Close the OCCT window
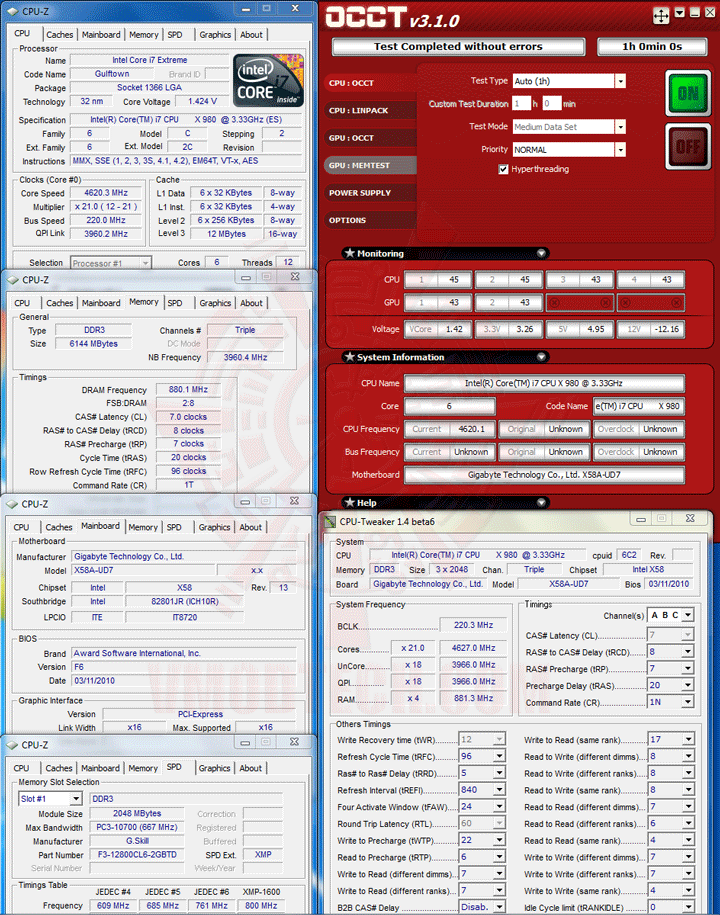 click(x=710, y=12)
